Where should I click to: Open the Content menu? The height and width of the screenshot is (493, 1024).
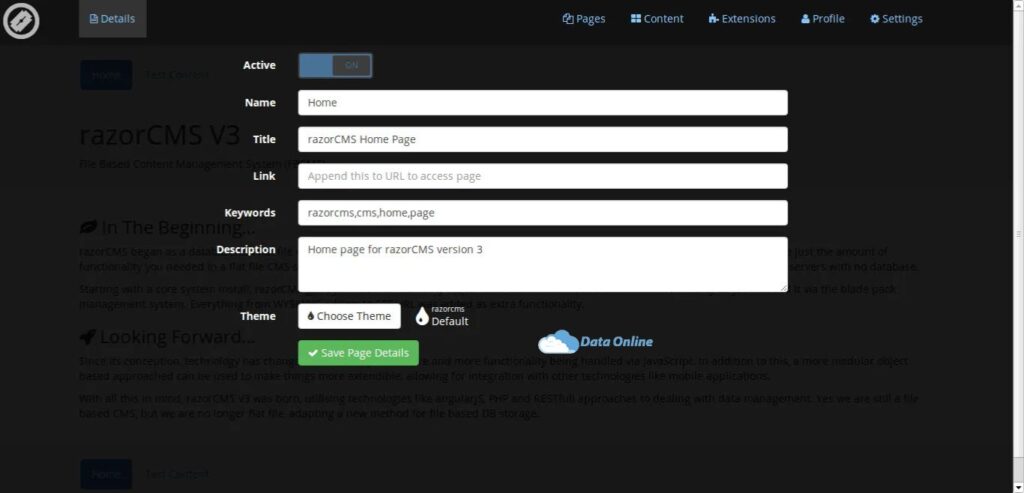coord(657,19)
